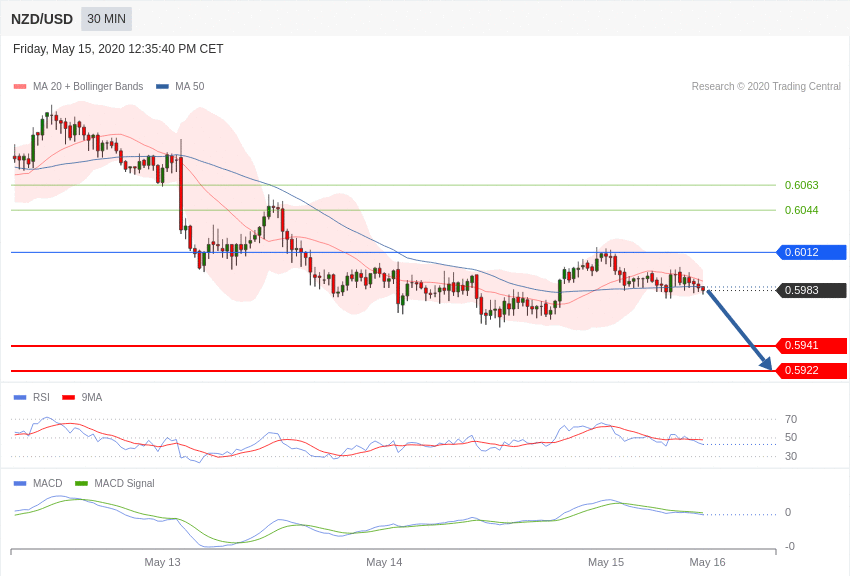Click the 0.6044 resistance level label
The image size is (850, 576).
[x=801, y=210]
